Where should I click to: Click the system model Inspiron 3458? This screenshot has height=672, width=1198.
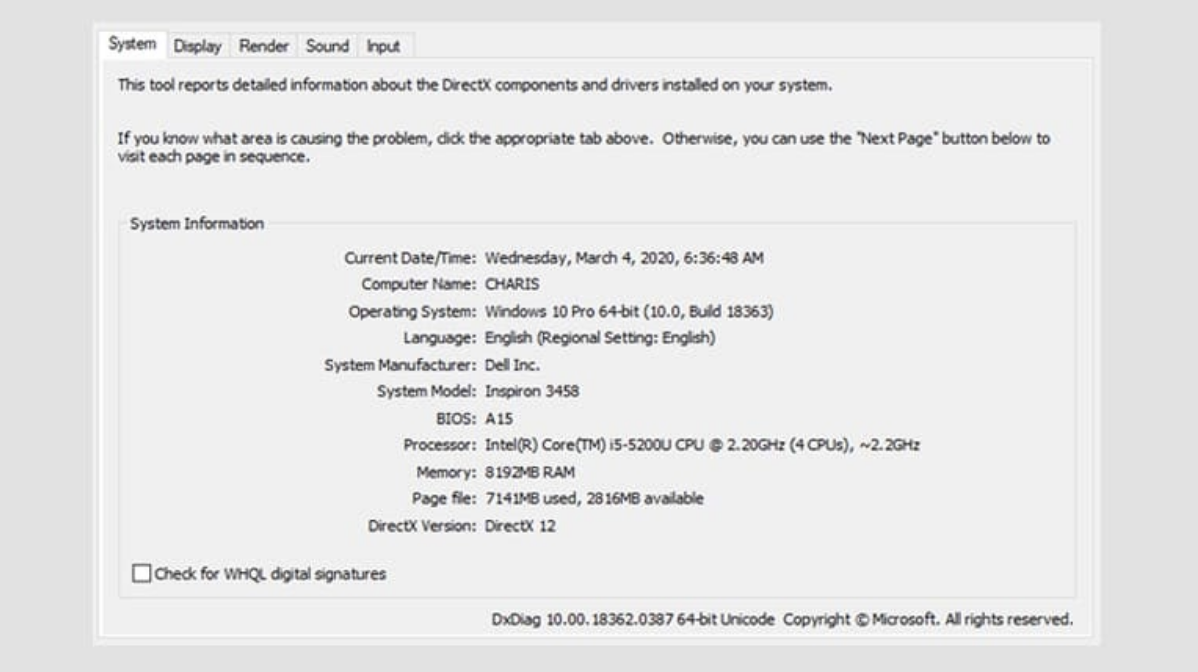tap(532, 391)
